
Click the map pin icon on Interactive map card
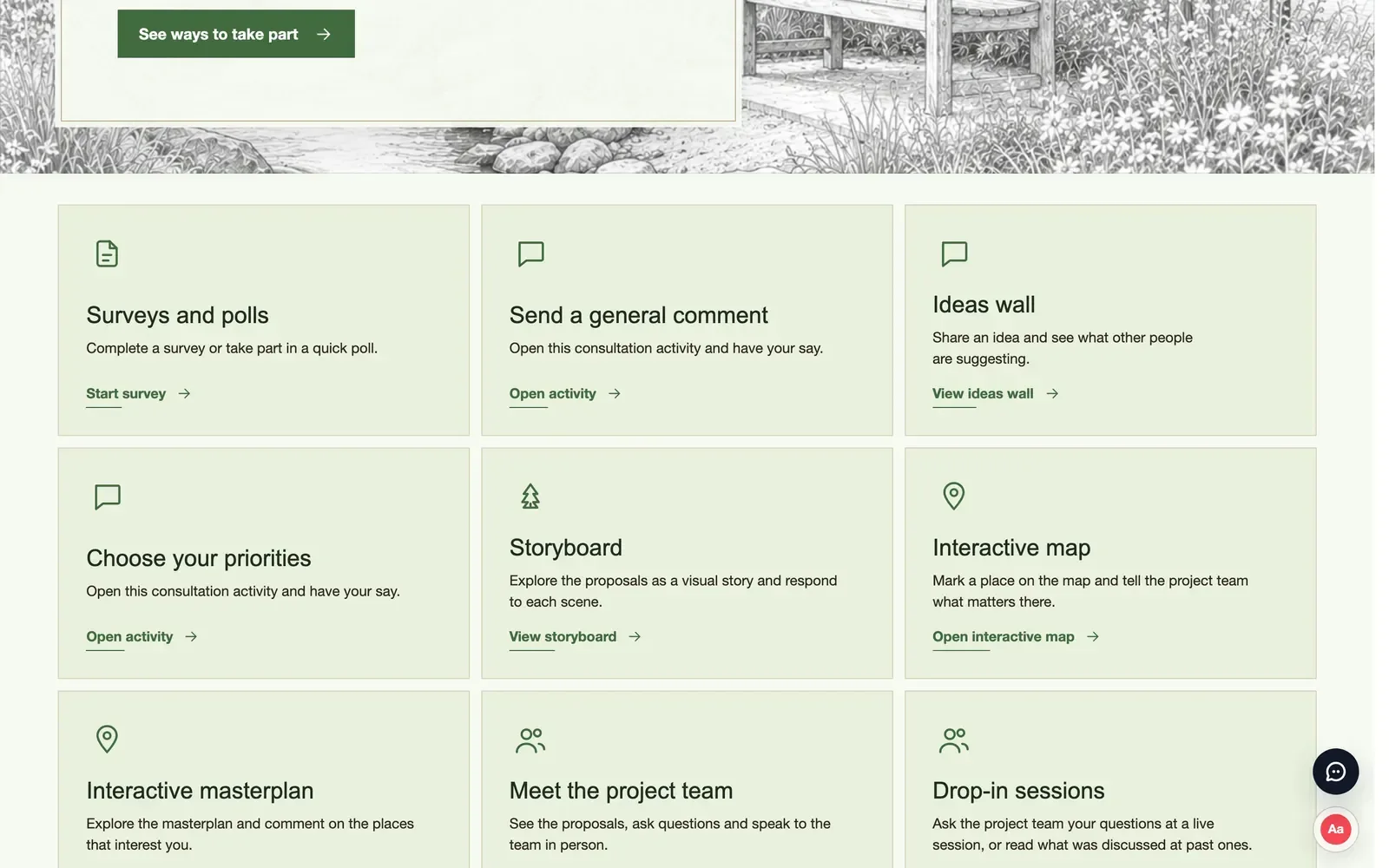(x=953, y=496)
